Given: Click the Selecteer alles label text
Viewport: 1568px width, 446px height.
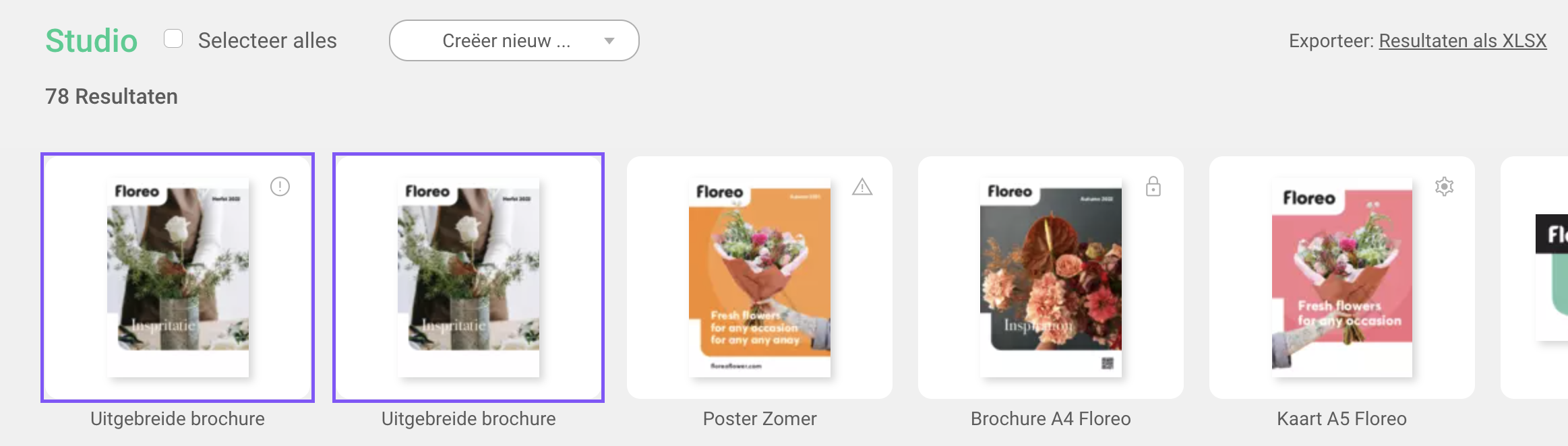Looking at the screenshot, I should (x=268, y=40).
